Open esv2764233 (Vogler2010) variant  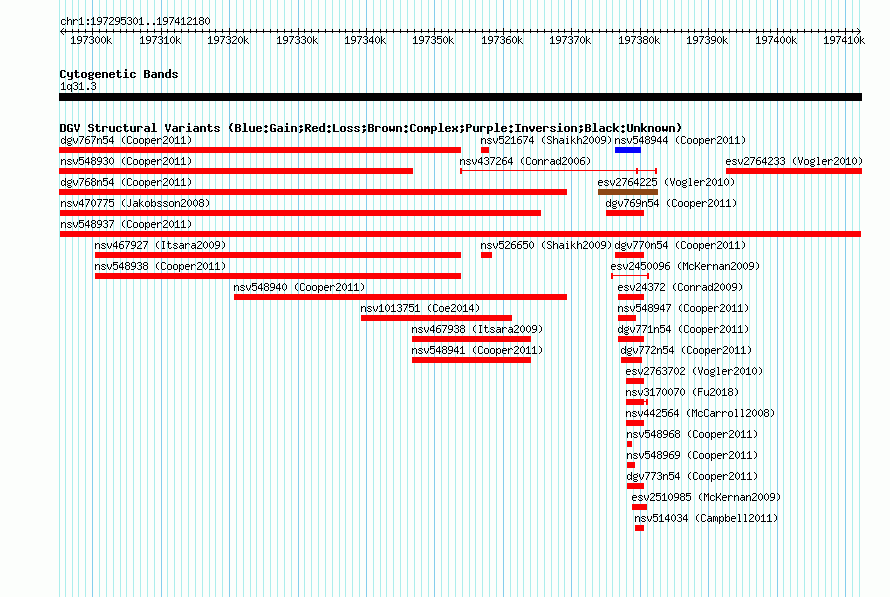[794, 161]
